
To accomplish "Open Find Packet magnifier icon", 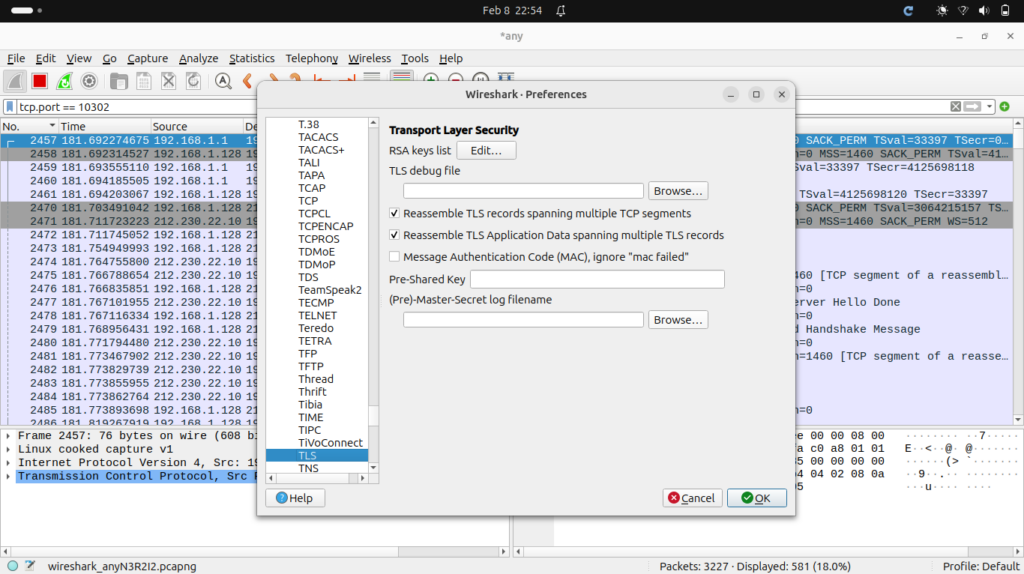I will coord(223,81).
